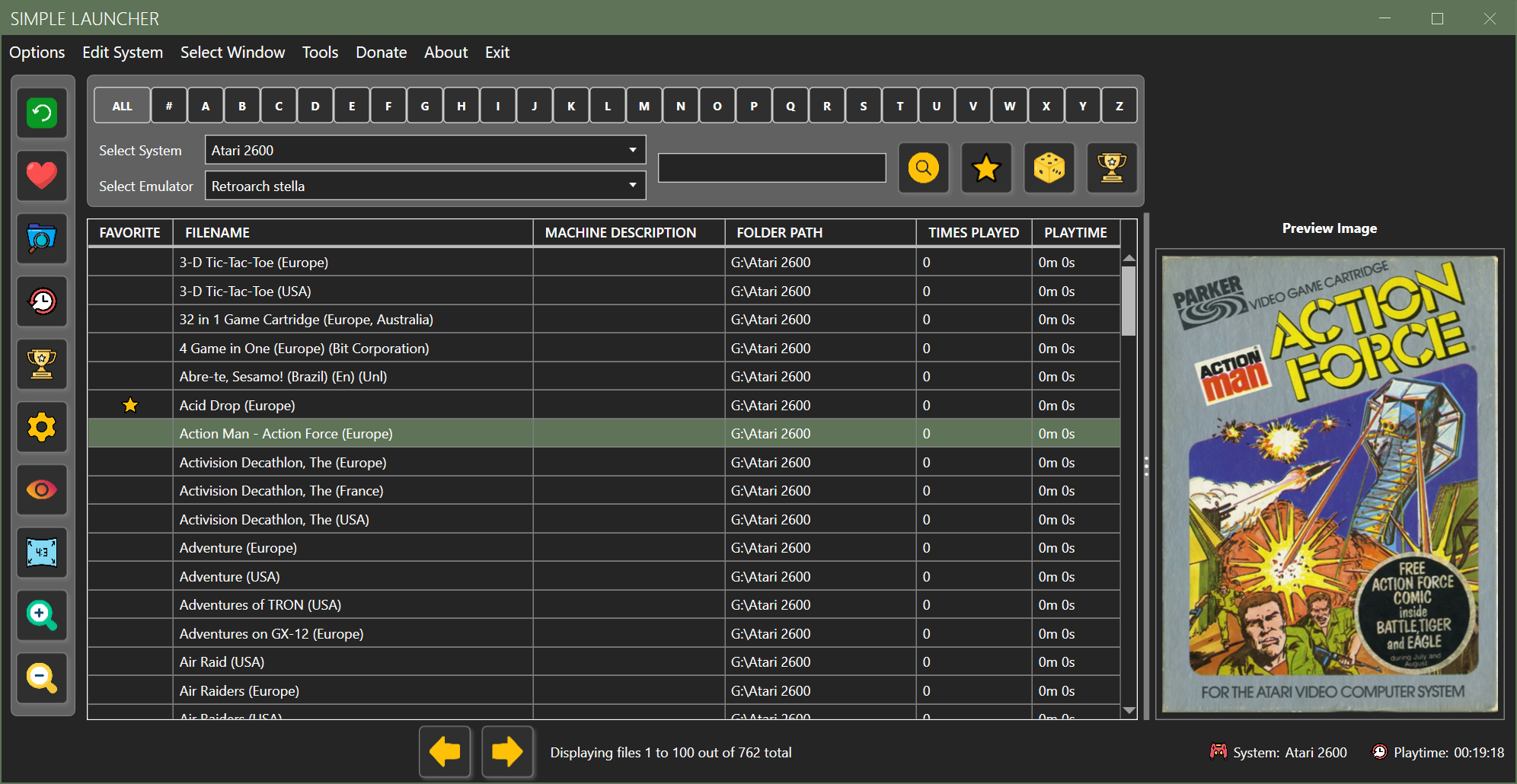Click the scrollbar down arrow of game list
Screen dimensions: 1517x784
coord(1129,710)
